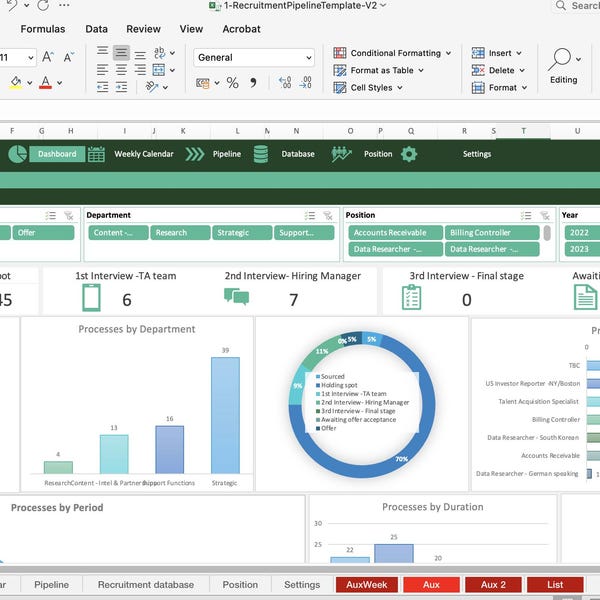Open Format as Table menu
Viewport: 600px width, 600px height.
378,70
